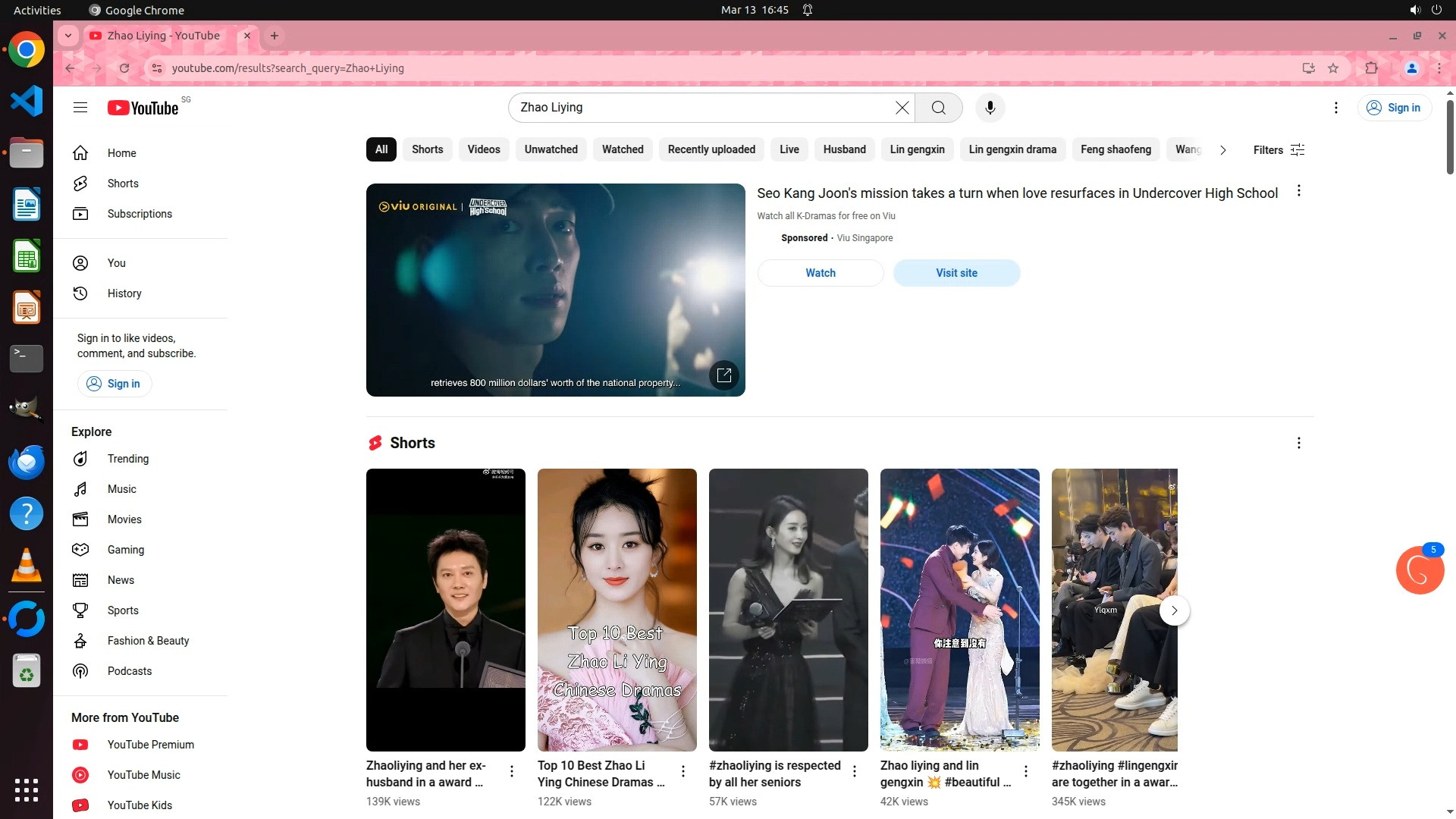Open Subscriptions in the sidebar menu

(140, 214)
